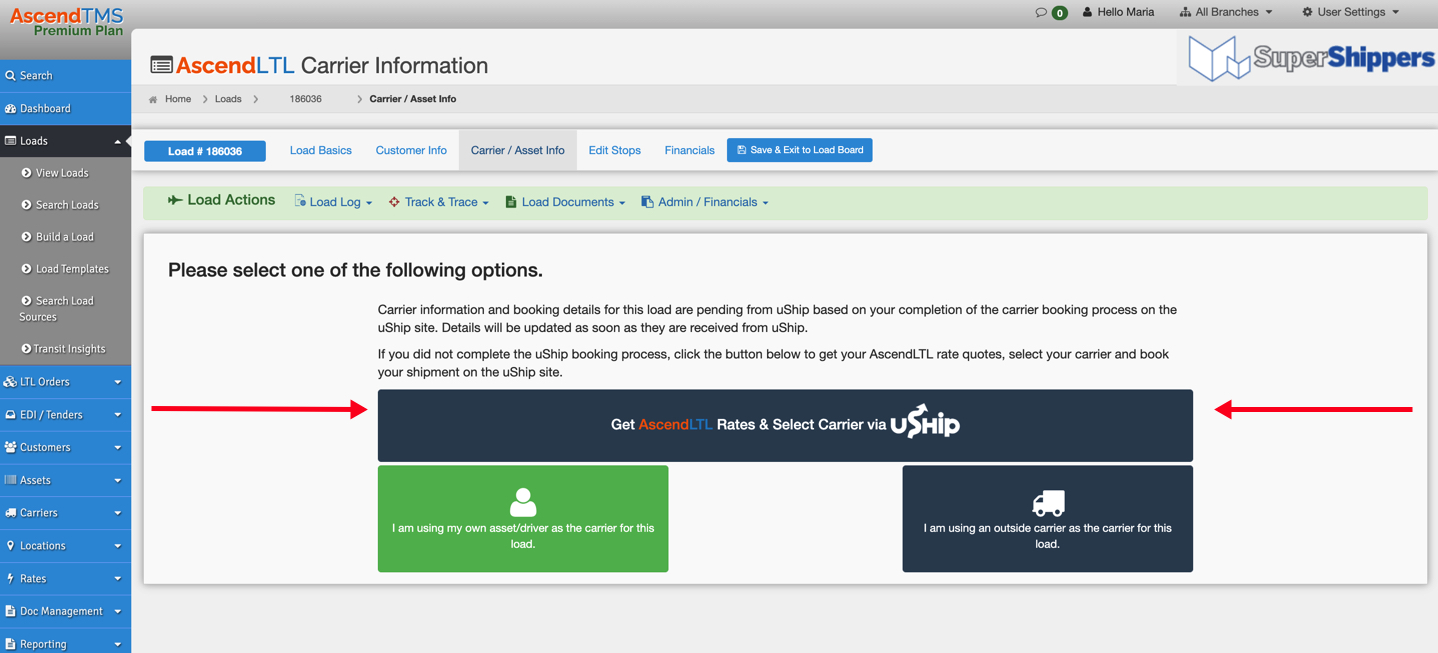Go to Dashboard from the sidebar
The width and height of the screenshot is (1438, 653).
[x=45, y=108]
